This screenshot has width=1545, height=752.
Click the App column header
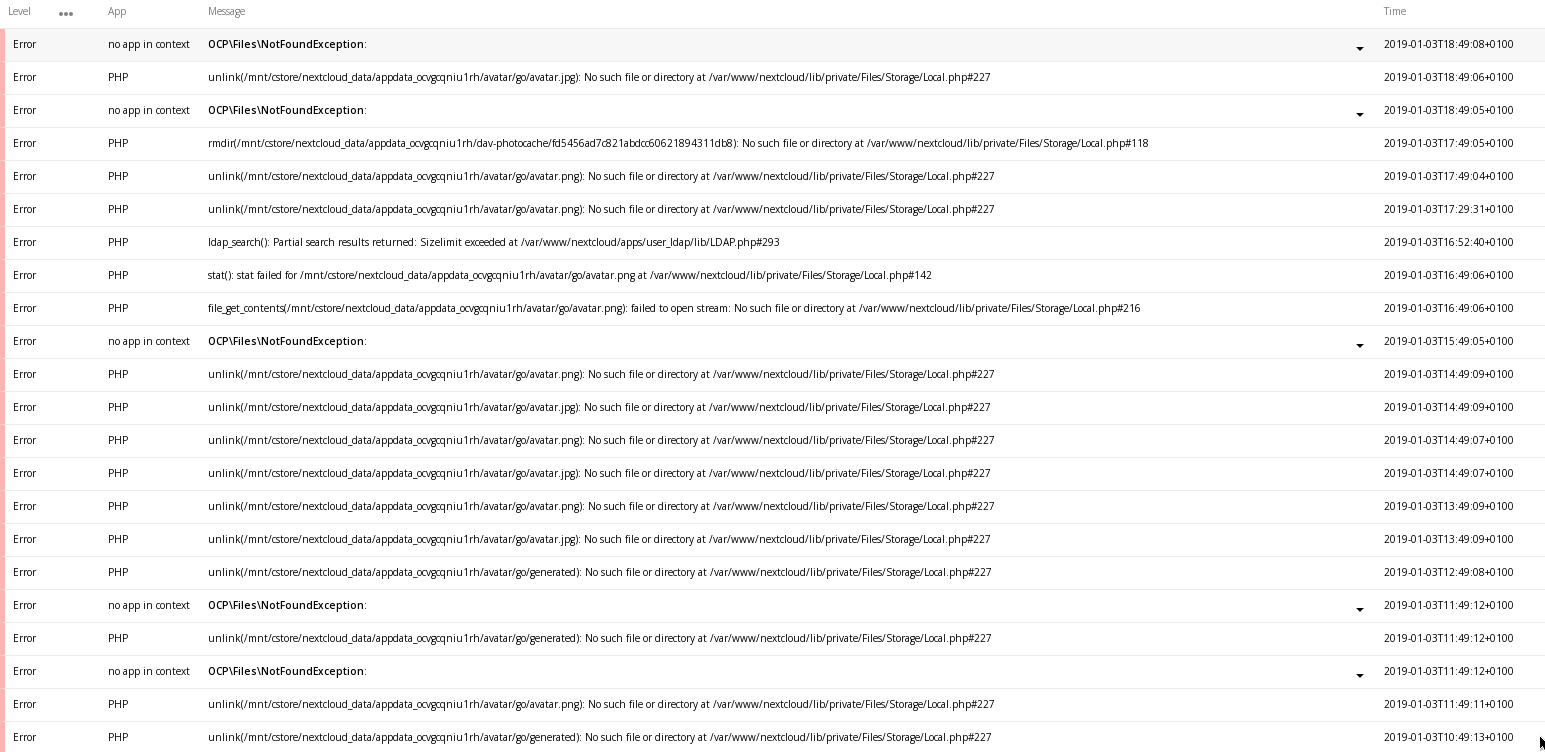tap(116, 11)
